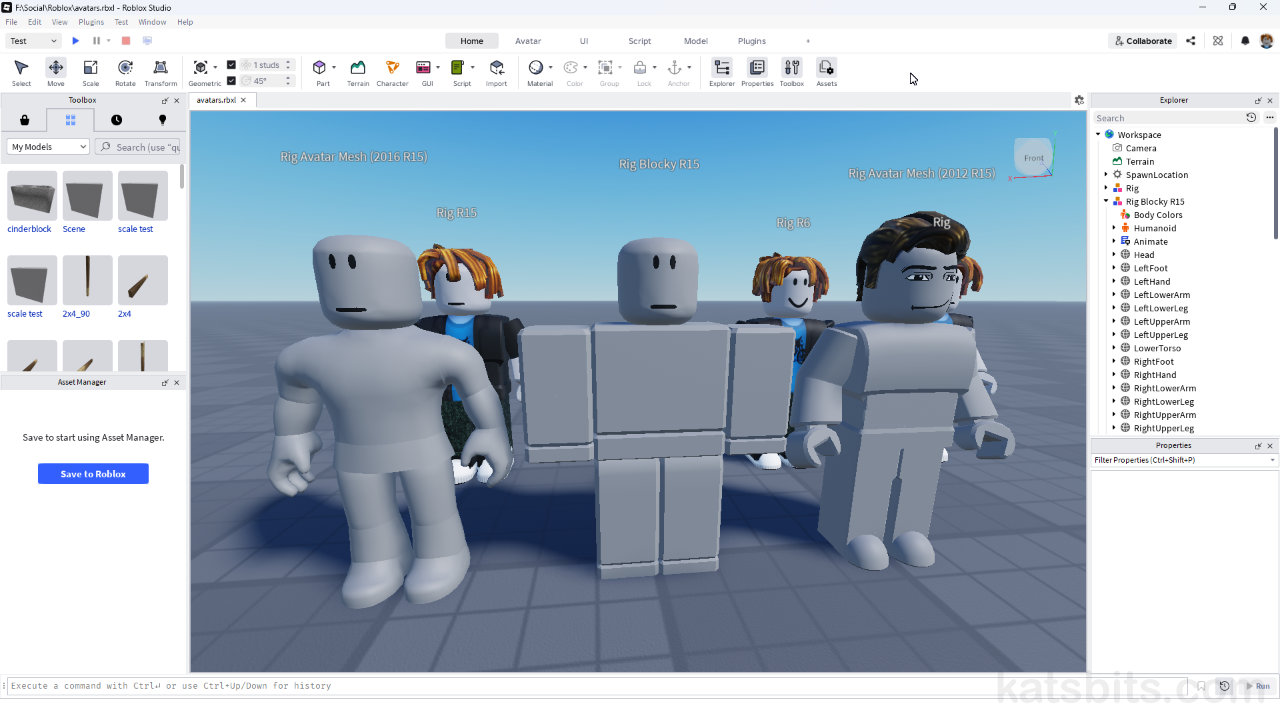Switch to the Model ribbon tab
The width and height of the screenshot is (1280, 720).
click(x=696, y=41)
